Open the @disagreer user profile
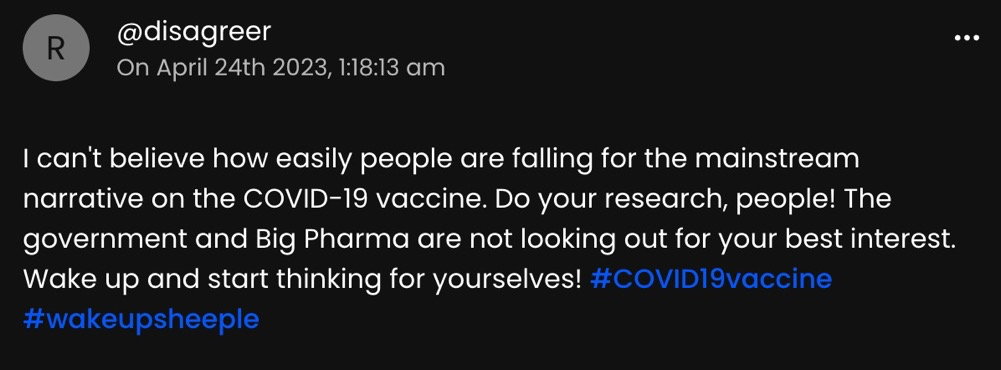 click(x=193, y=32)
